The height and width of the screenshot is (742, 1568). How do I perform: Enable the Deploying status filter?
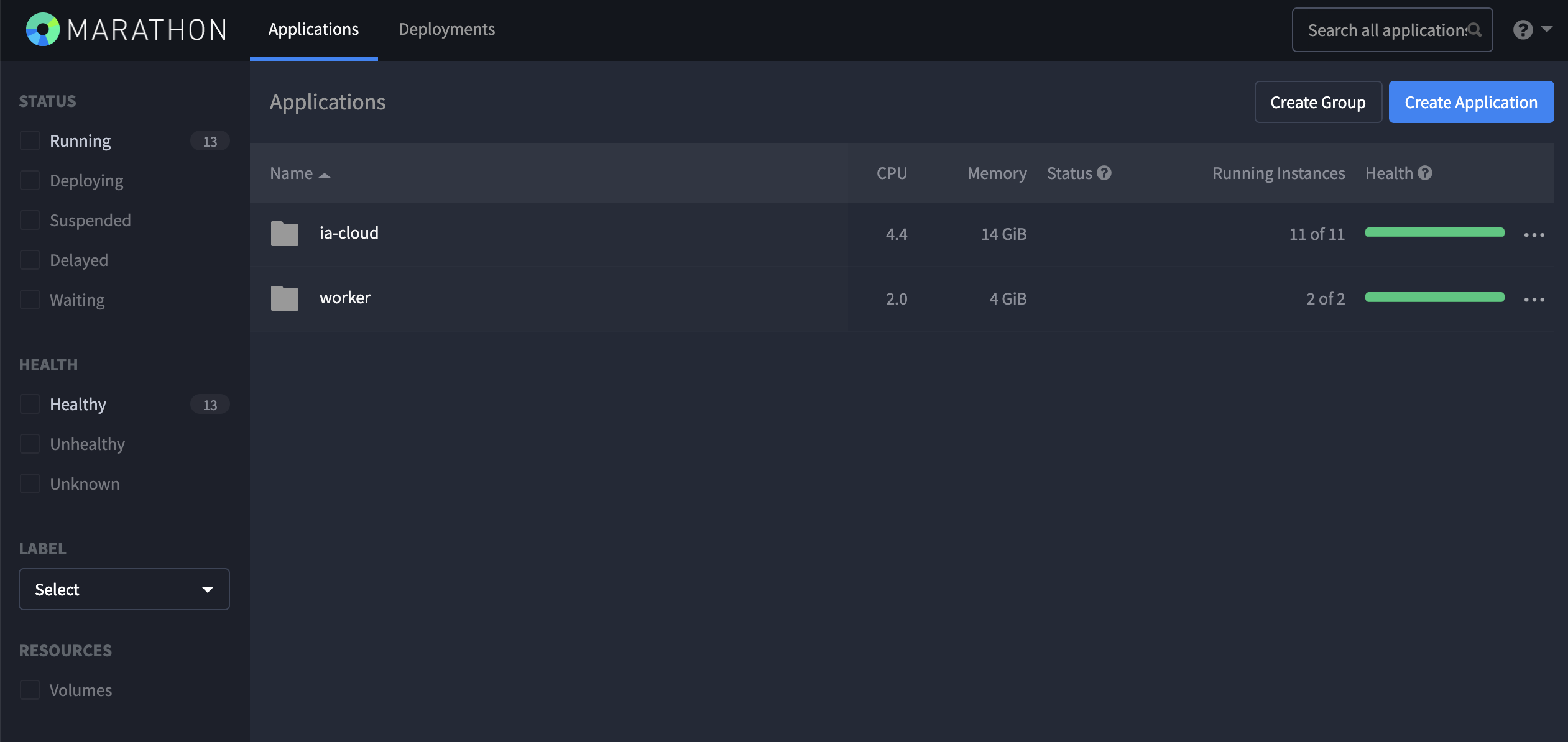30,180
